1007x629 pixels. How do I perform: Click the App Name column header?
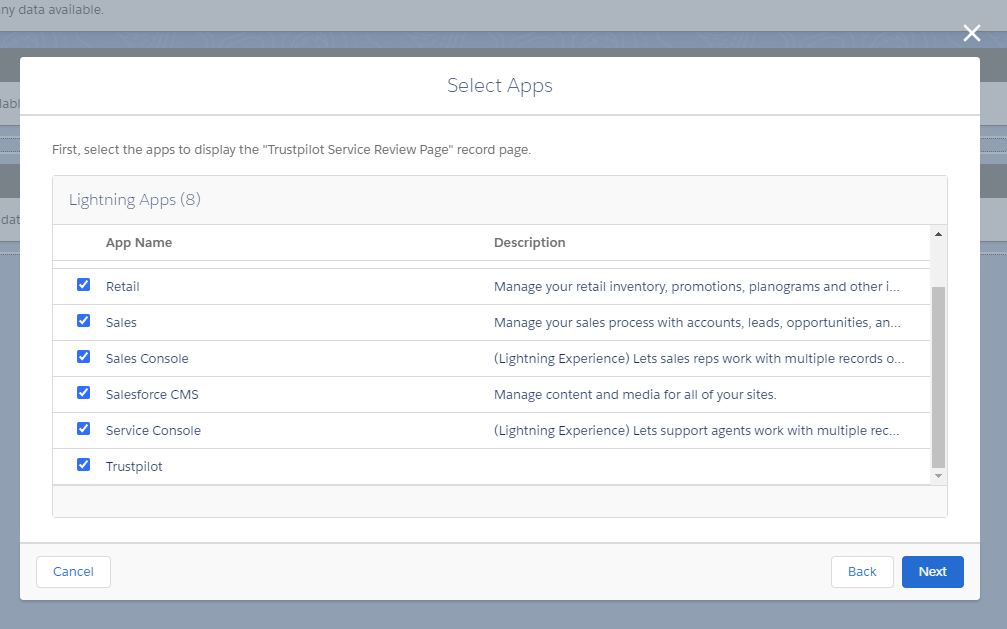pyautogui.click(x=138, y=242)
